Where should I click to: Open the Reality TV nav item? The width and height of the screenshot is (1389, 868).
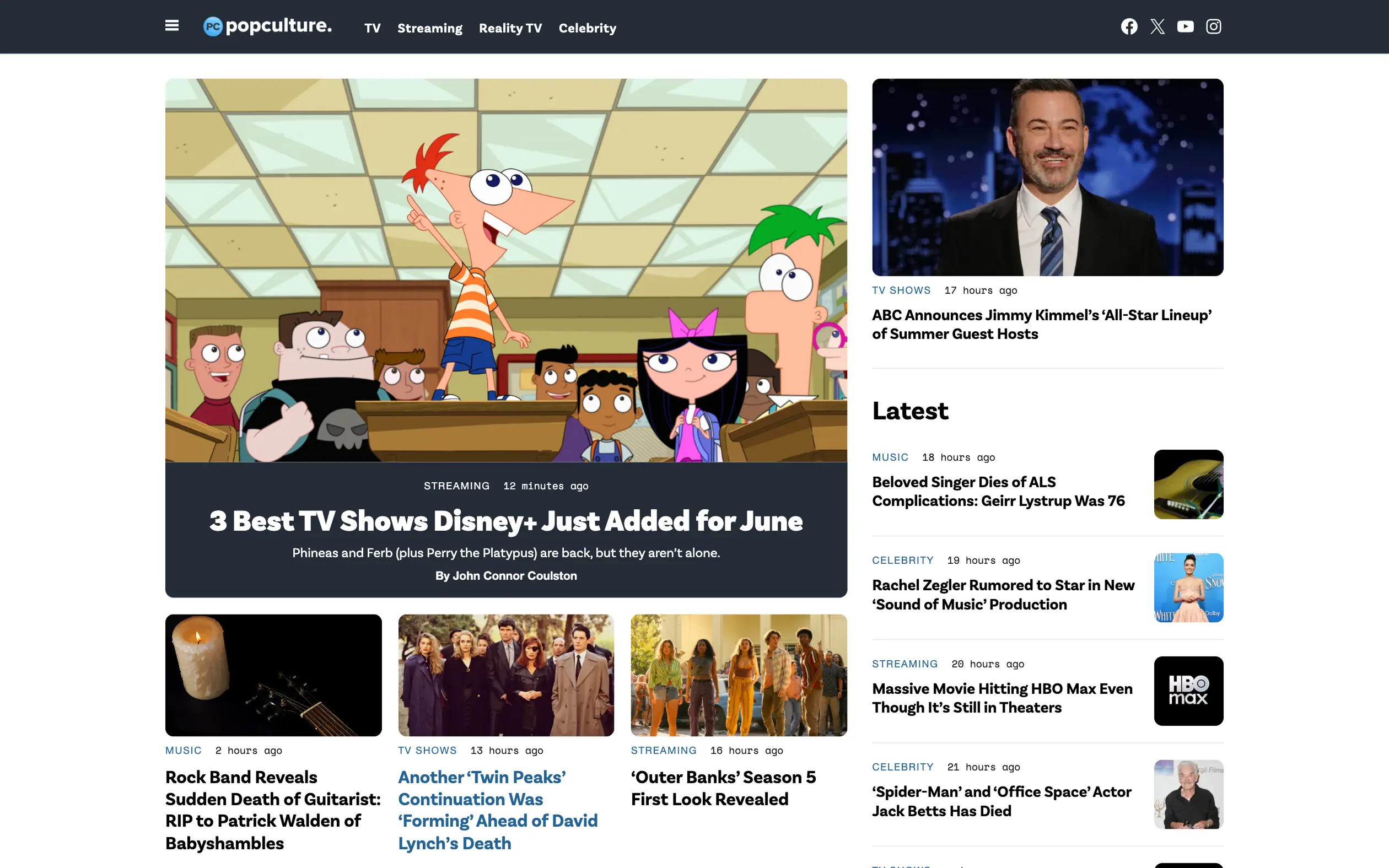tap(510, 28)
